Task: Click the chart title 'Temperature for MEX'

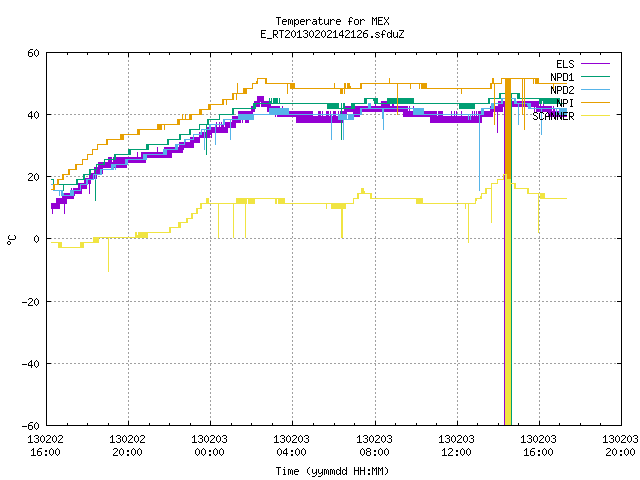Action: [x=332, y=21]
